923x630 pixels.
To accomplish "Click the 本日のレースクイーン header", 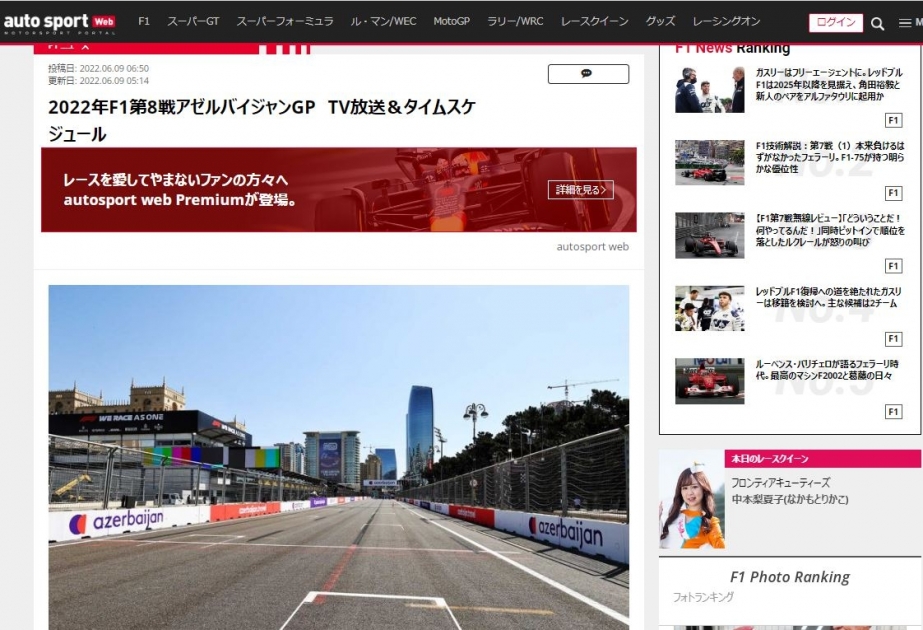I will [822, 459].
